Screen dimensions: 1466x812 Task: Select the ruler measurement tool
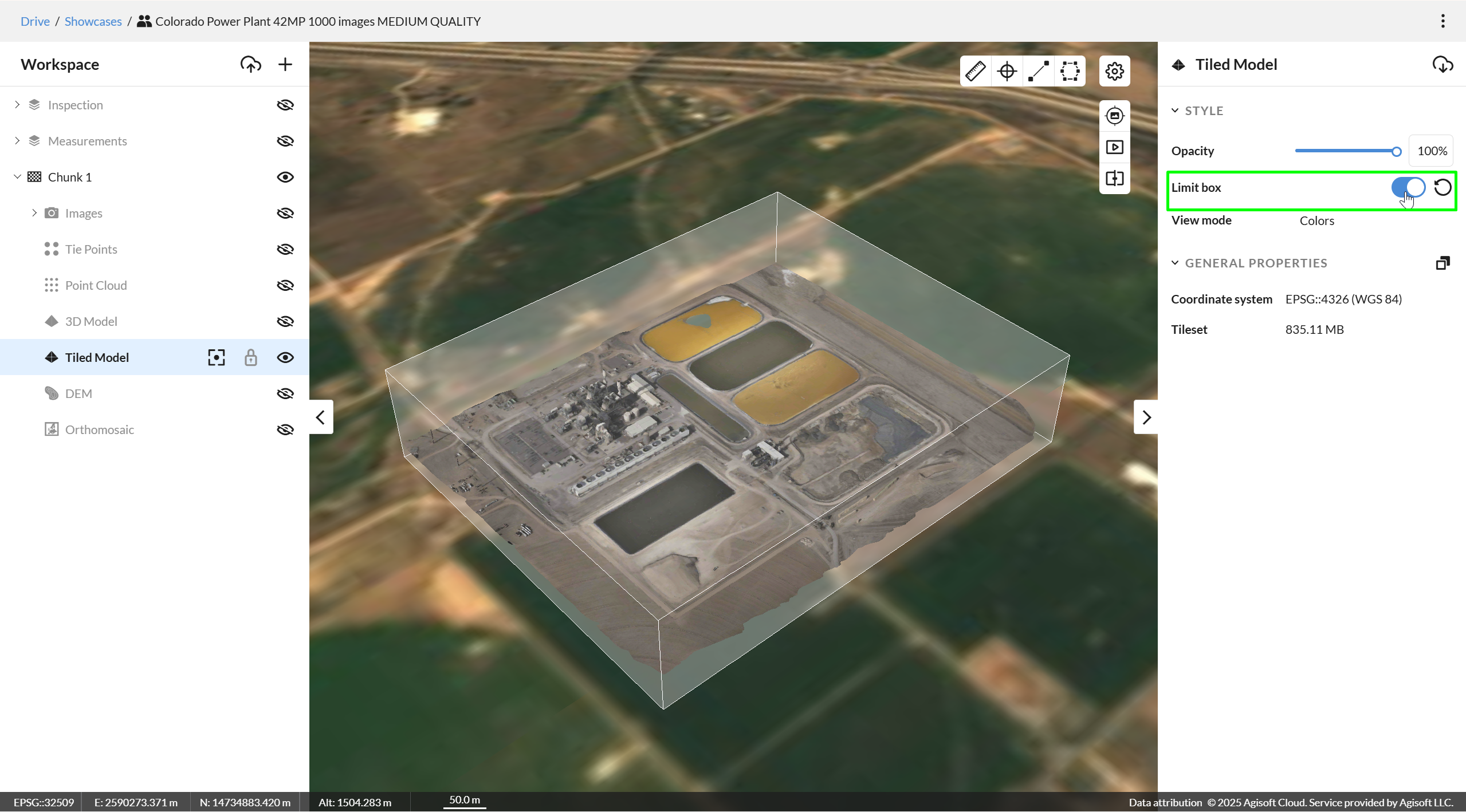tap(975, 71)
